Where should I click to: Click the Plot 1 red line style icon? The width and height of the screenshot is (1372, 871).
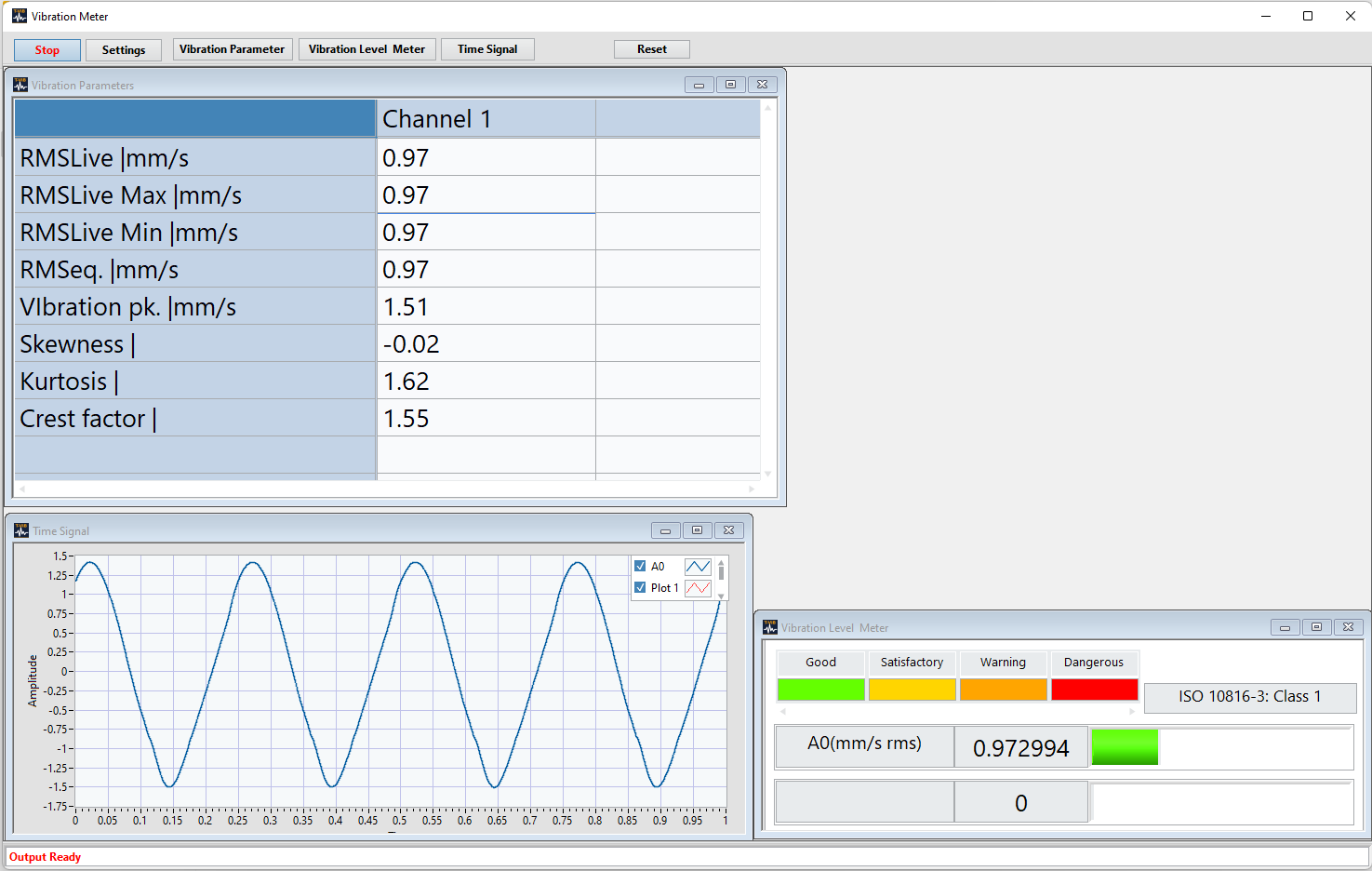tap(698, 588)
